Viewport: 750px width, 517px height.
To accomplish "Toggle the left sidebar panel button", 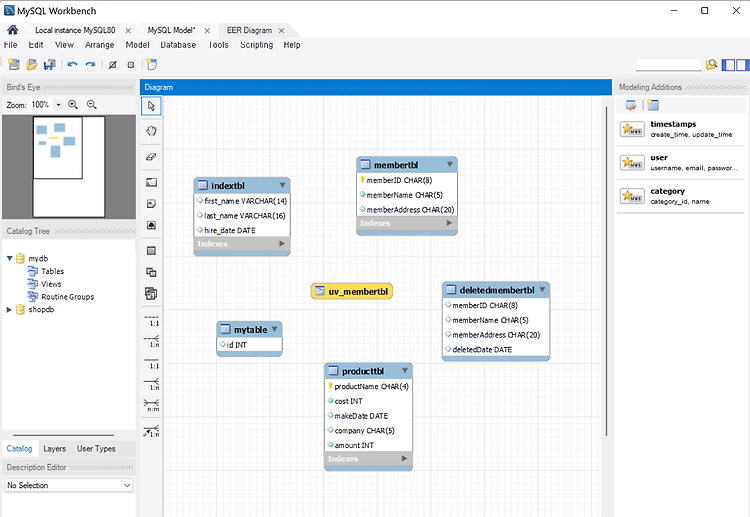I will point(728,65).
